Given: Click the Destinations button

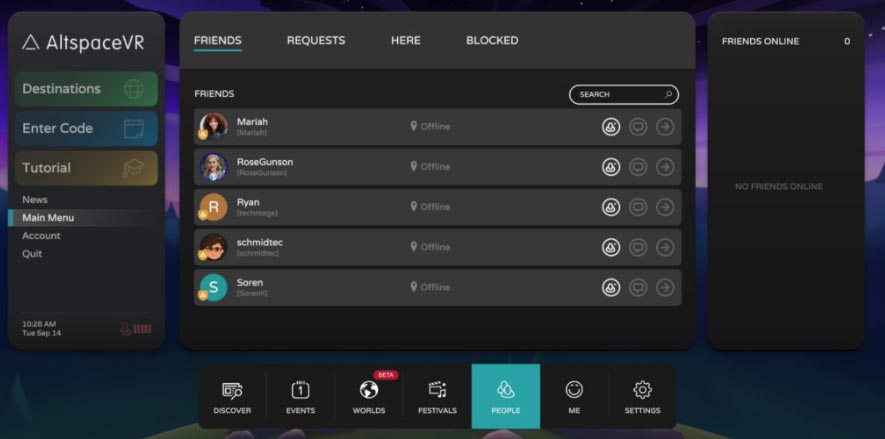Looking at the screenshot, I should [x=85, y=89].
